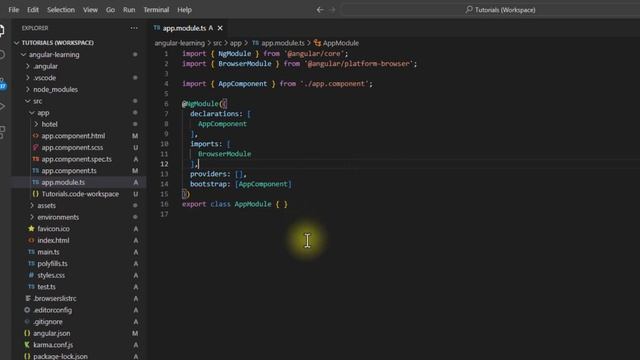Click the app.component.scss file icon

36,147
